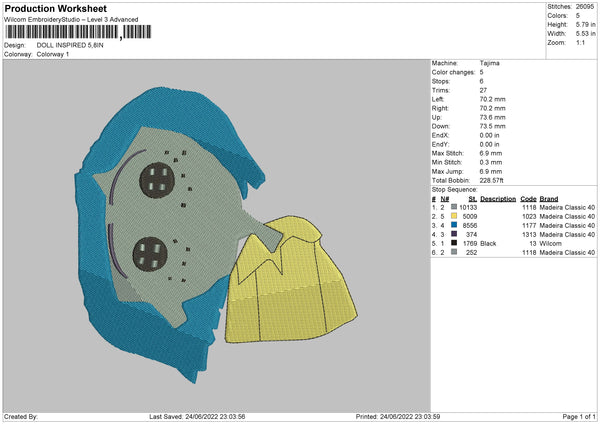Click the Zoom value 1:1

tap(580, 42)
